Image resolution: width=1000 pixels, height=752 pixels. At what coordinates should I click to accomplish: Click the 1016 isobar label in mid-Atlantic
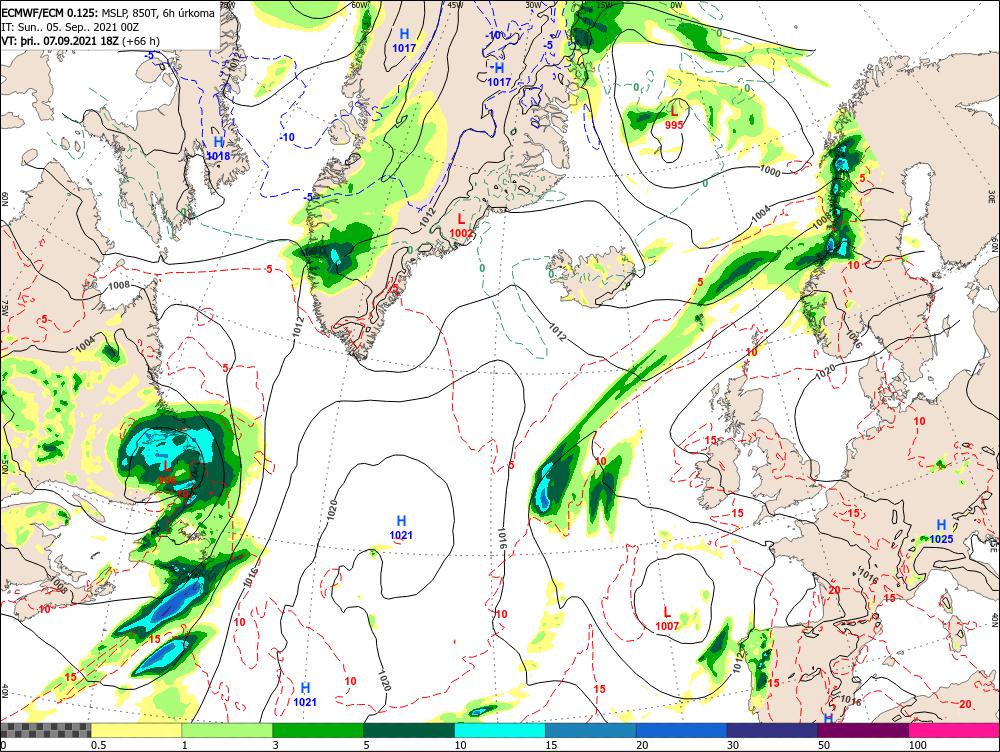(501, 539)
